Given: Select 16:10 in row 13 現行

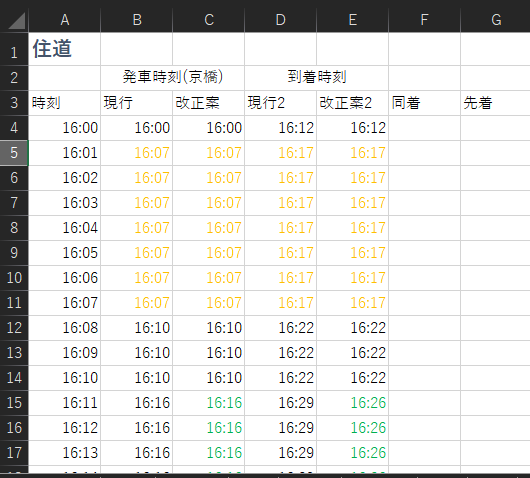Looking at the screenshot, I should click(x=137, y=353).
